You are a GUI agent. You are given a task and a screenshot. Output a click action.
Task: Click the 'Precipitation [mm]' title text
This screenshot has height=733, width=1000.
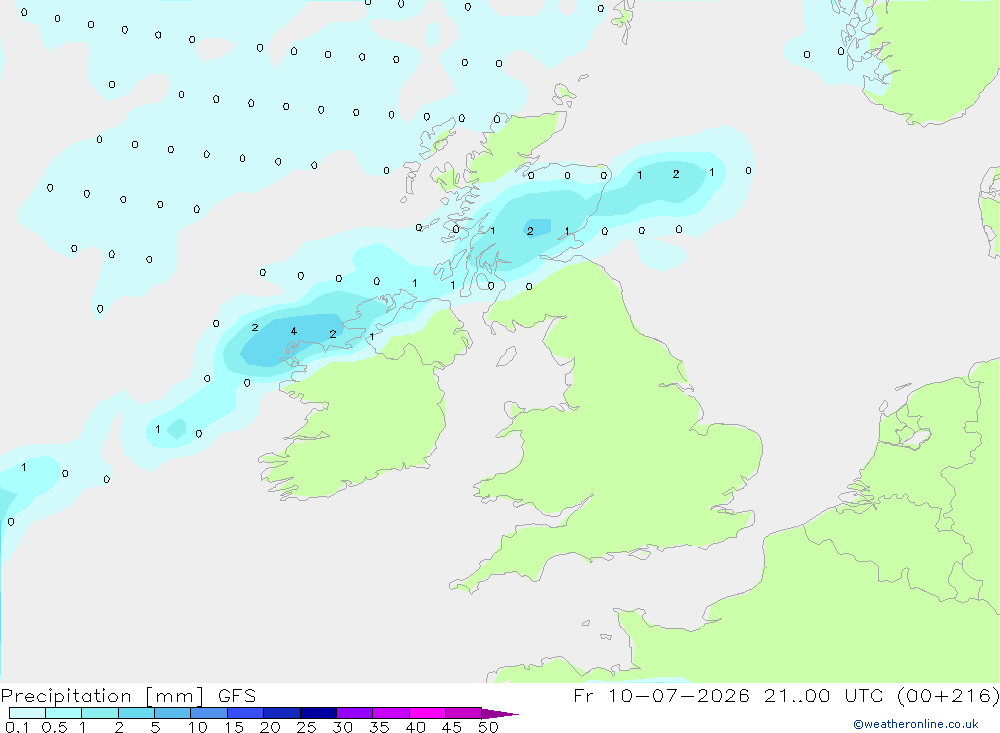coord(102,696)
